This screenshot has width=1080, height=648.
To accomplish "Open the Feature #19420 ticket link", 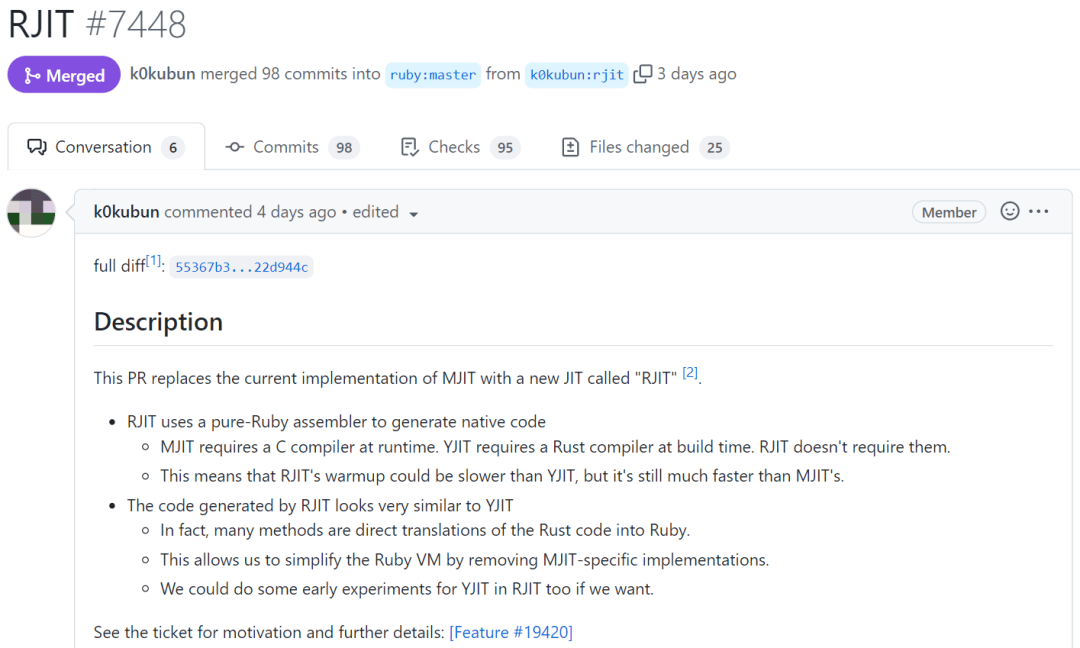I will tap(511, 632).
